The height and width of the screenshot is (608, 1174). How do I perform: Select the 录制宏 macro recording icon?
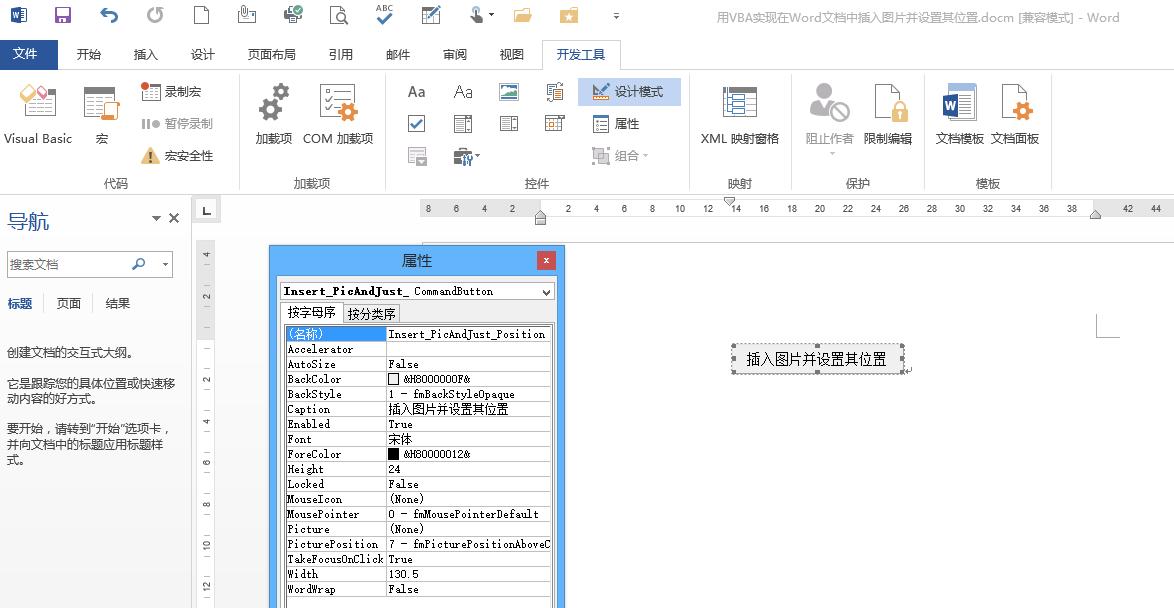point(172,91)
